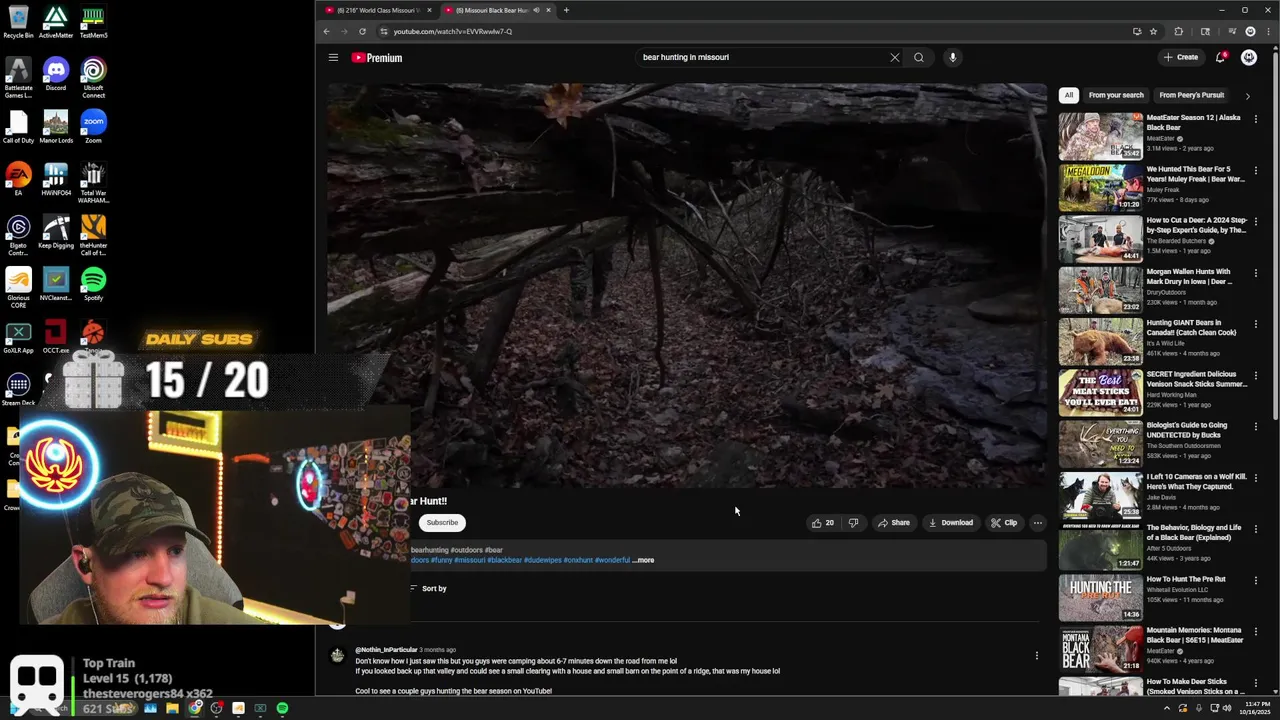Select the Zoom desktop shortcut

[93, 127]
